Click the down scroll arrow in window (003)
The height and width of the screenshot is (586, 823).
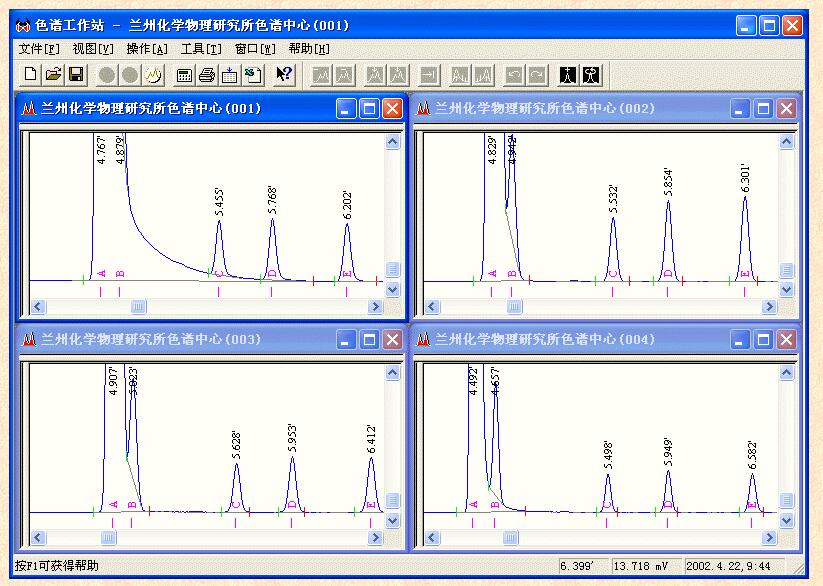[393, 520]
